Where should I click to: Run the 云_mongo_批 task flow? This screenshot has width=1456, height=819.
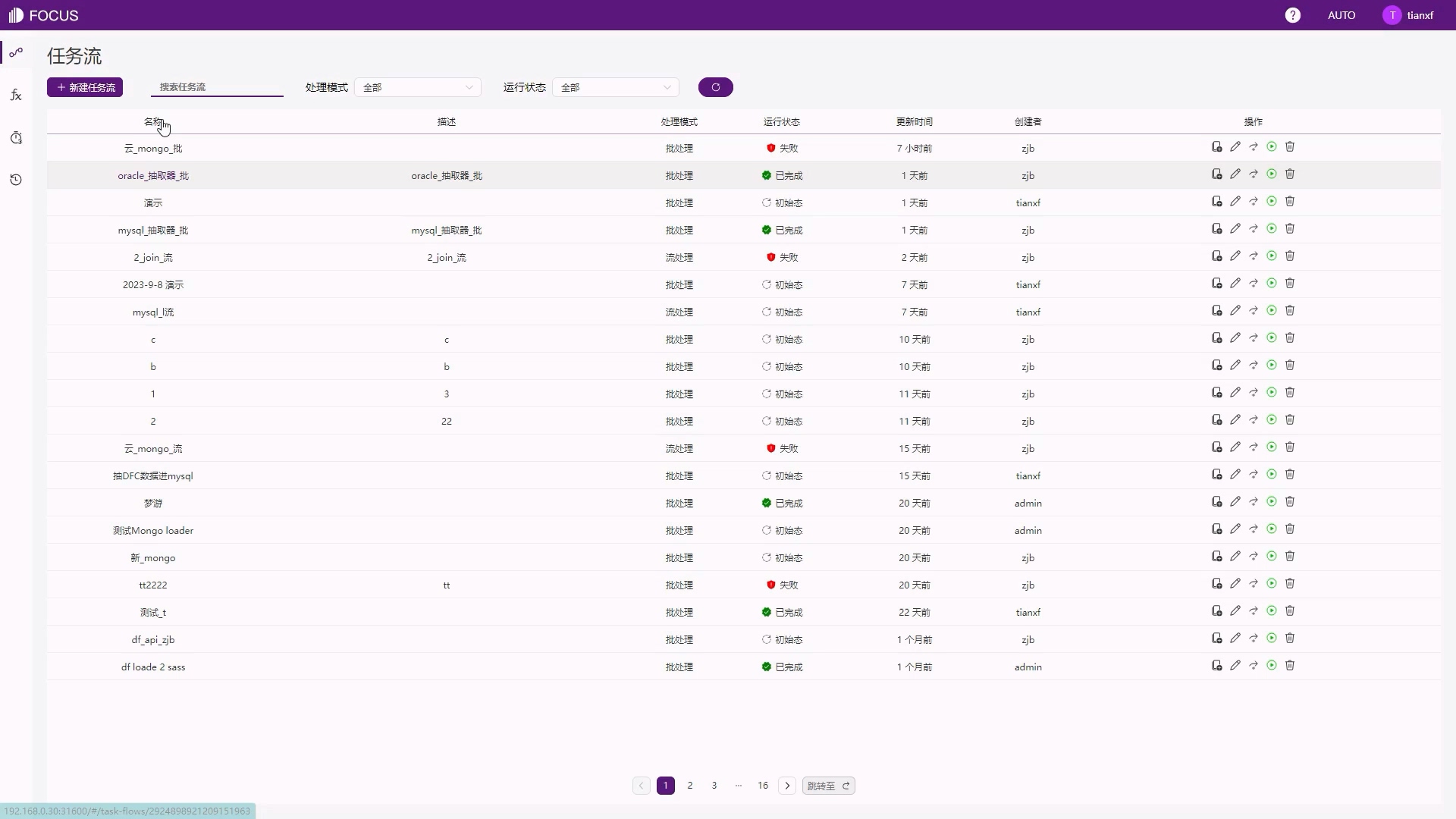tap(1272, 147)
